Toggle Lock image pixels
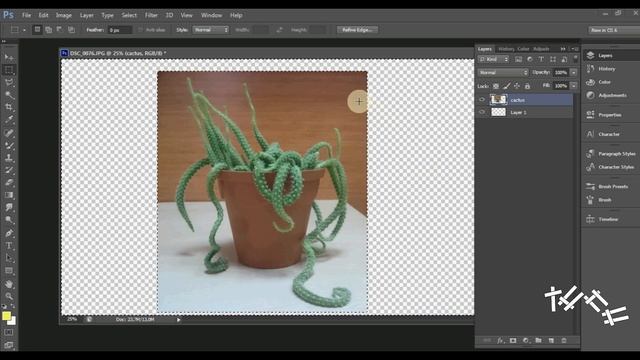Image resolution: width=640 pixels, height=360 pixels. click(506, 86)
